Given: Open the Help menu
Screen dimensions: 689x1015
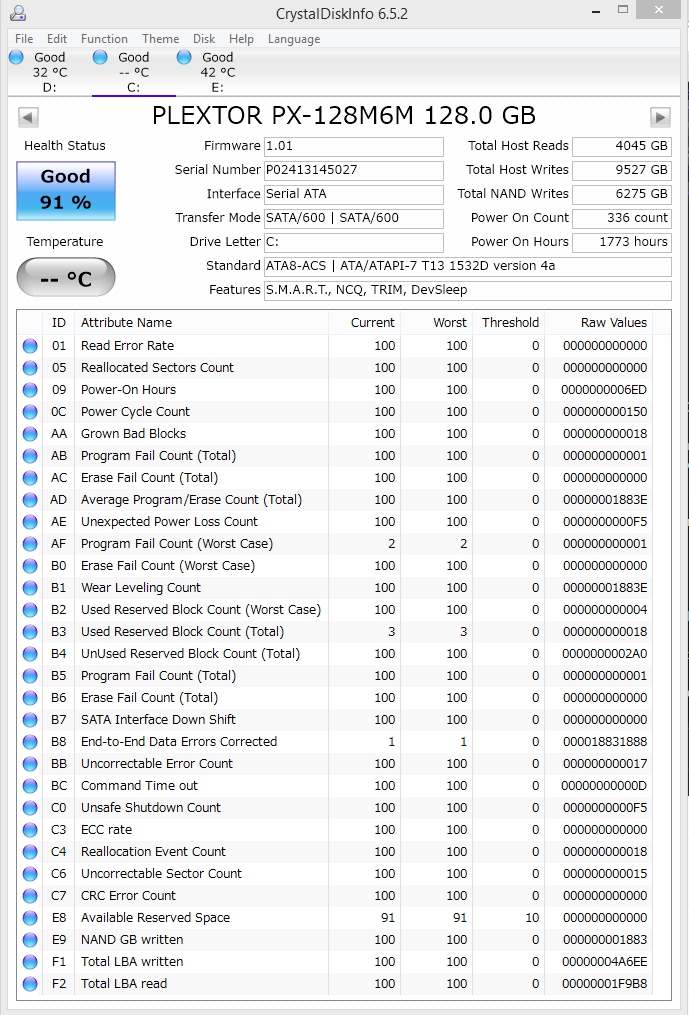Looking at the screenshot, I should [242, 39].
